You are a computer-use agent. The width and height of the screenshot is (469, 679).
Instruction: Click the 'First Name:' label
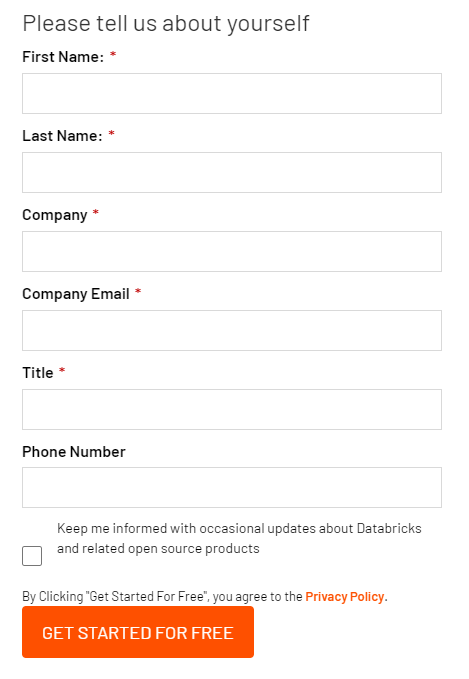pyautogui.click(x=63, y=57)
